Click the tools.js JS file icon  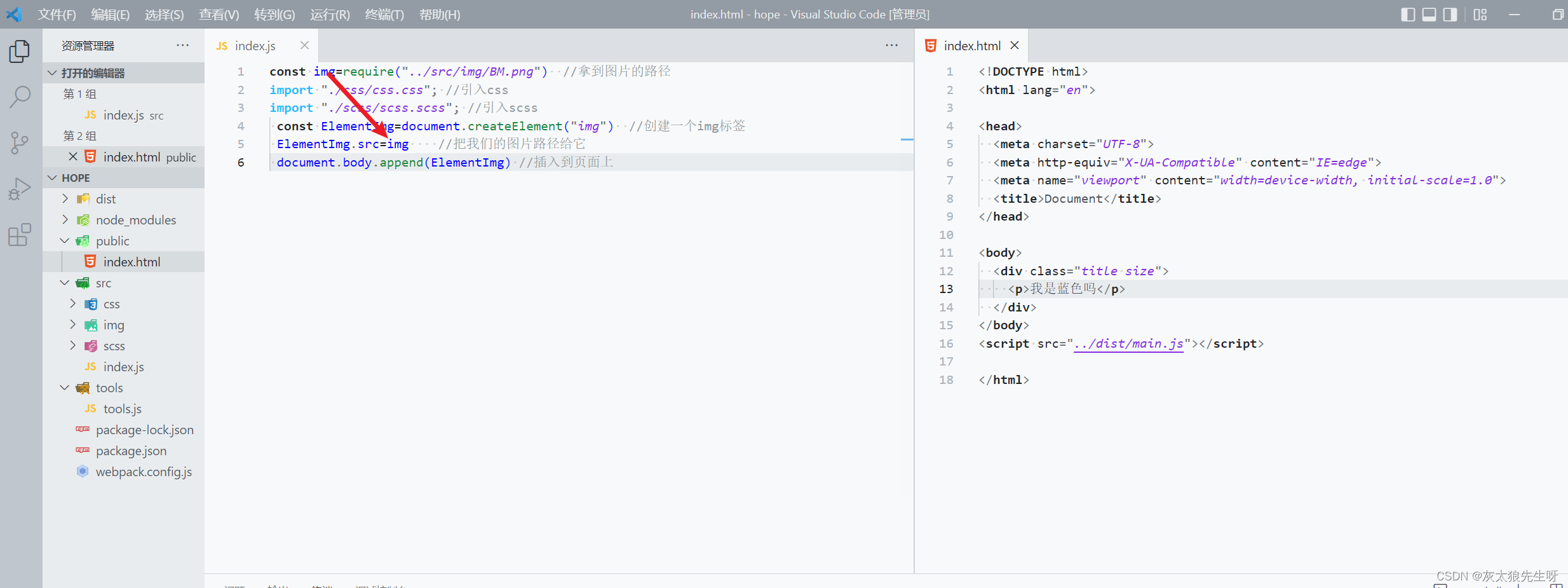[x=90, y=408]
